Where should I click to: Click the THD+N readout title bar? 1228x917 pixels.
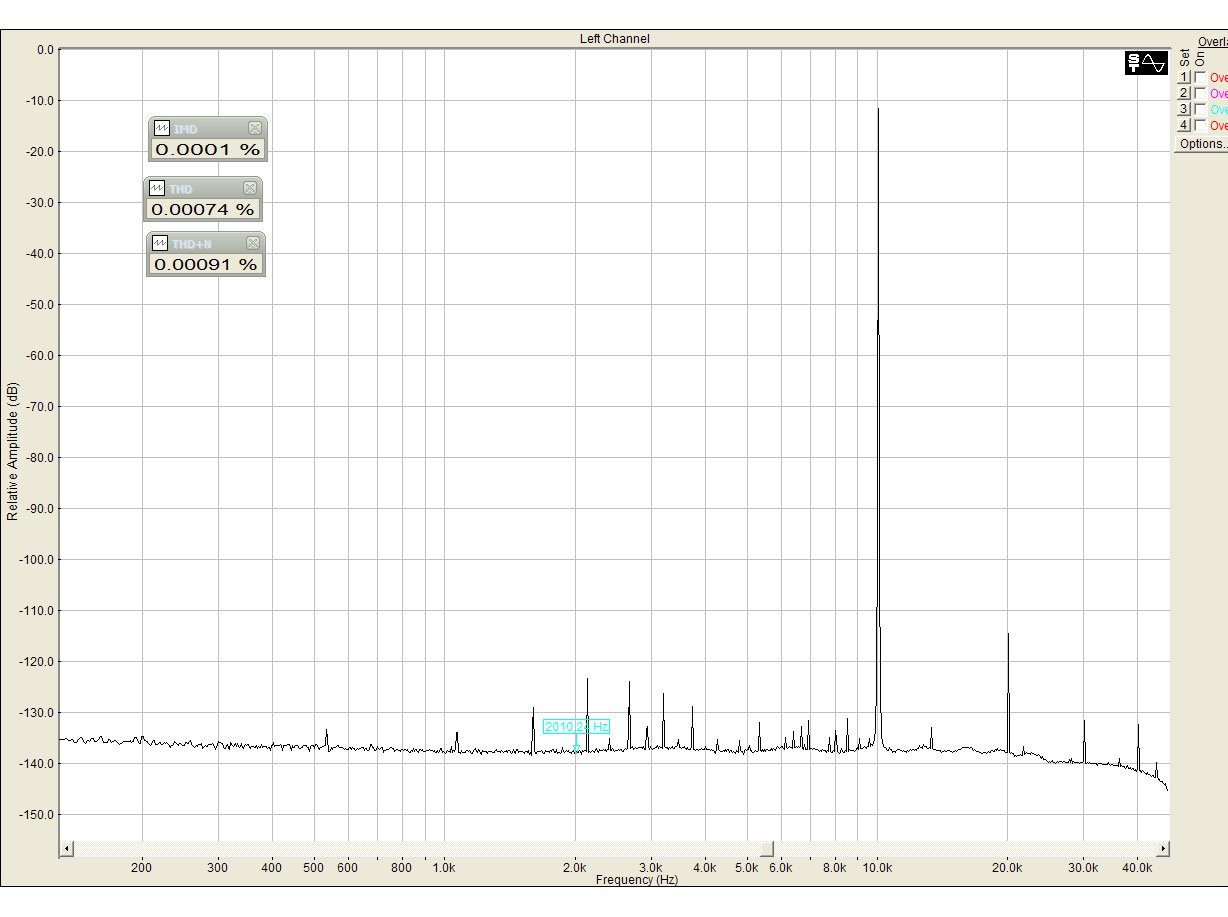tap(206, 243)
